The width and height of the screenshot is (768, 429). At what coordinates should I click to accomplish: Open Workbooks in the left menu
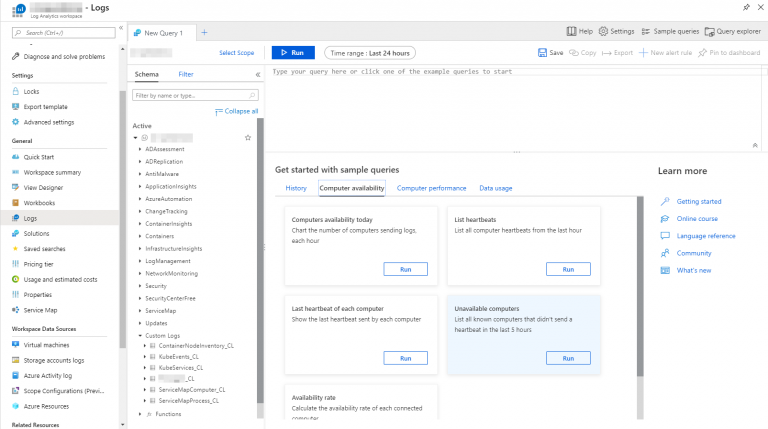pos(40,203)
